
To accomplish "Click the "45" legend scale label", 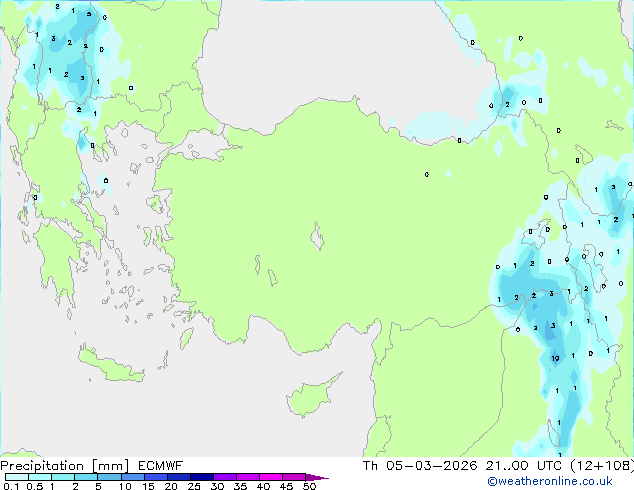I will [x=286, y=486].
